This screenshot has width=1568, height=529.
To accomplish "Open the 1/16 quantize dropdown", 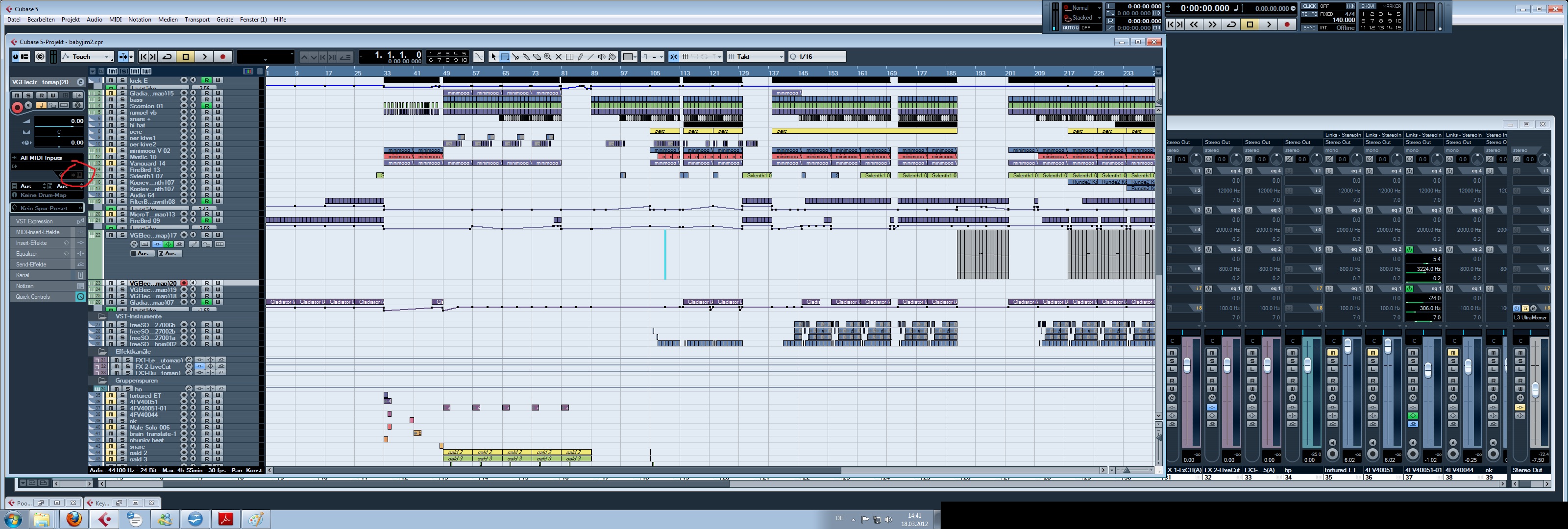I will pyautogui.click(x=817, y=57).
